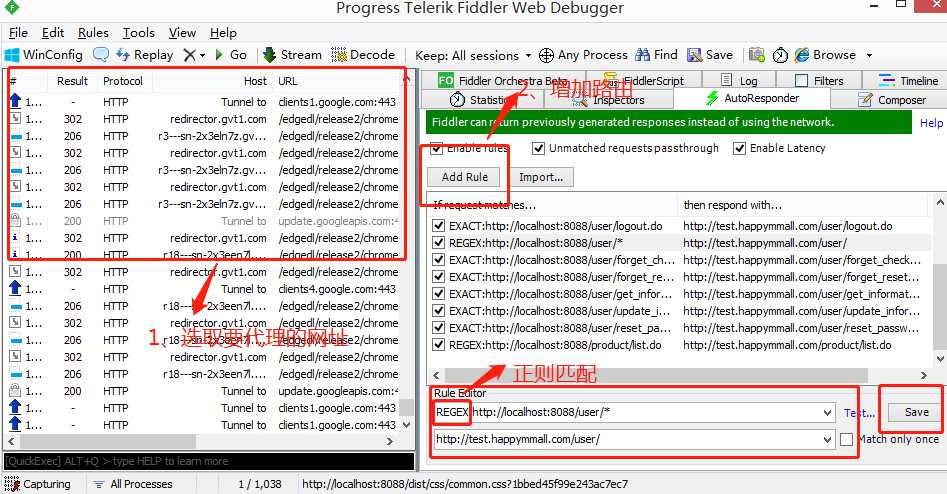Image resolution: width=947 pixels, height=494 pixels.
Task: Uncheck the user/forget_ch... rule checkbox
Action: [x=438, y=260]
